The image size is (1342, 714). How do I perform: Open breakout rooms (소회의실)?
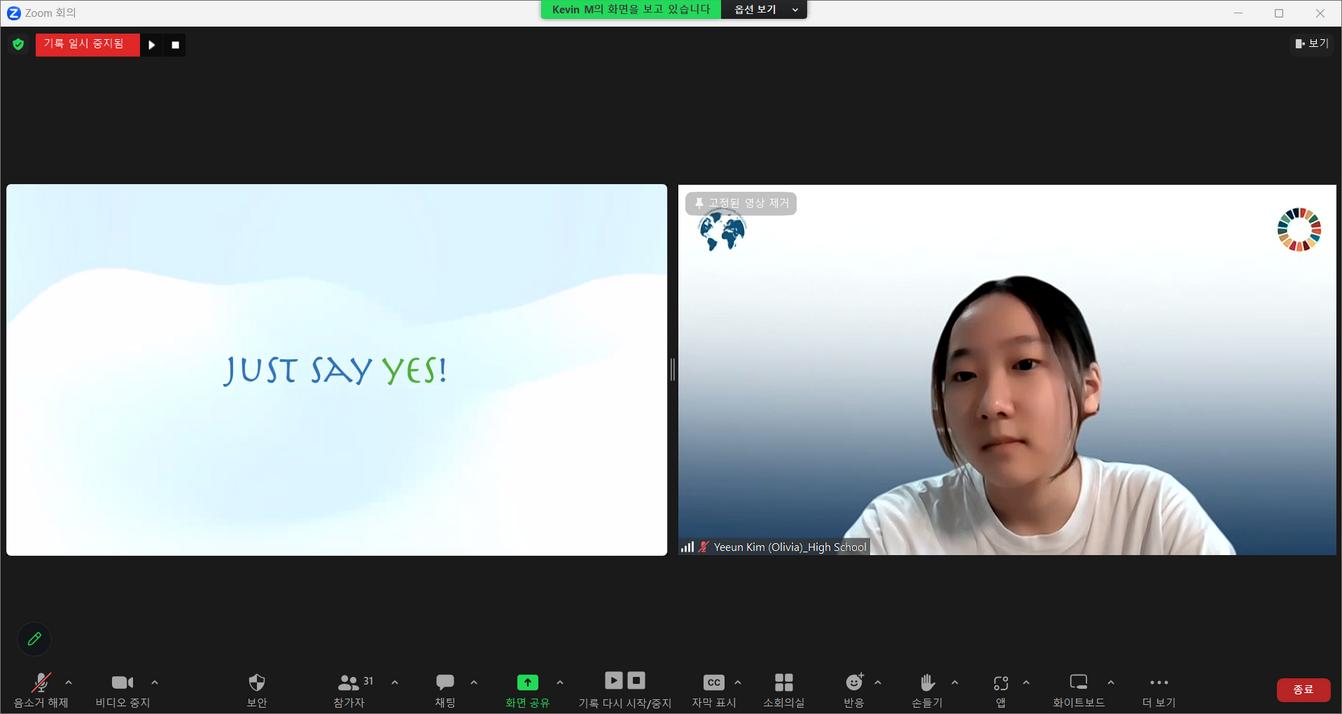(784, 690)
